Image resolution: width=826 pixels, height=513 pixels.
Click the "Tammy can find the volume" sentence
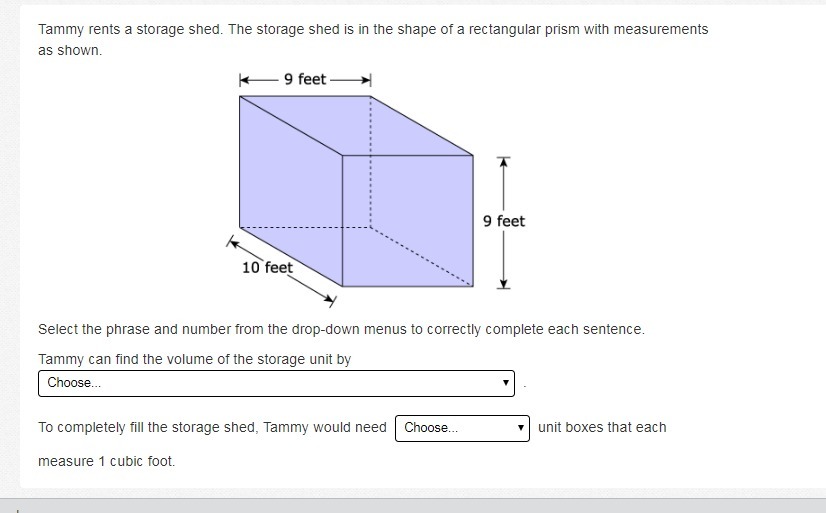coord(194,359)
